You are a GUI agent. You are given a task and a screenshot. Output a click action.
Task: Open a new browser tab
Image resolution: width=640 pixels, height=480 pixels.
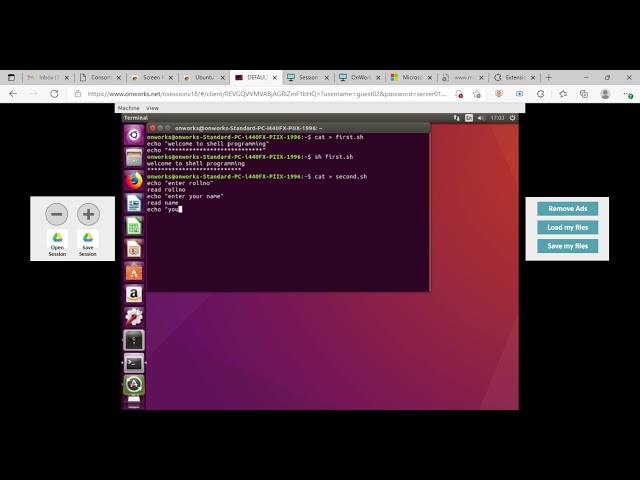coord(549,77)
